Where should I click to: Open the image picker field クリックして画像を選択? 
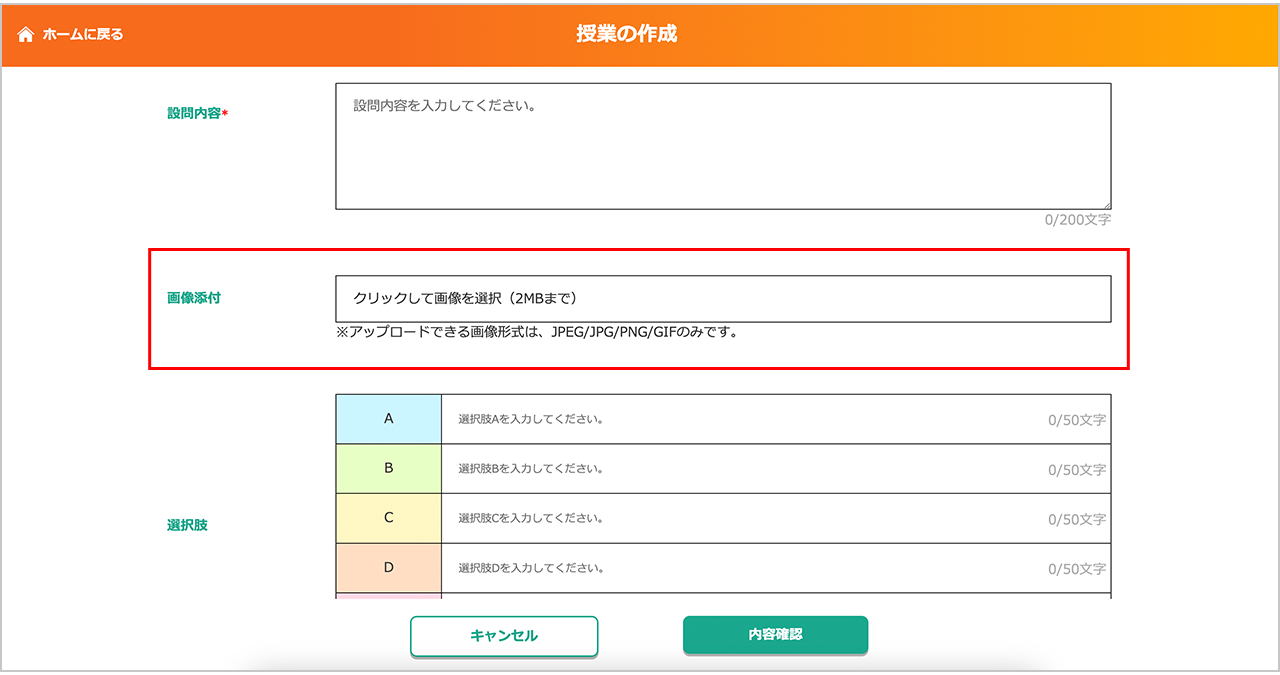click(722, 298)
